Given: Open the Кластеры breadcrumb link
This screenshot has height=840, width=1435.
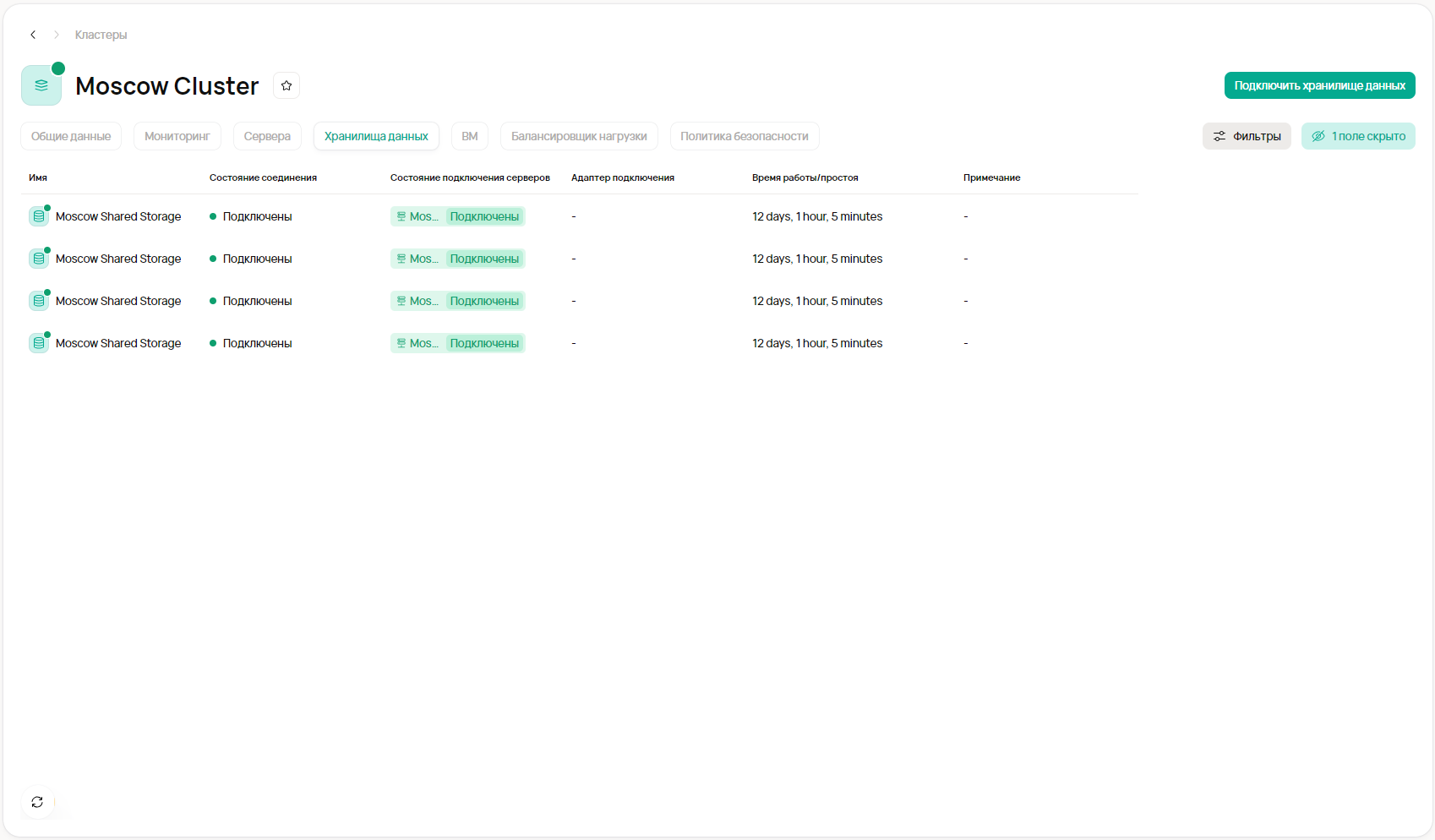Looking at the screenshot, I should point(101,35).
